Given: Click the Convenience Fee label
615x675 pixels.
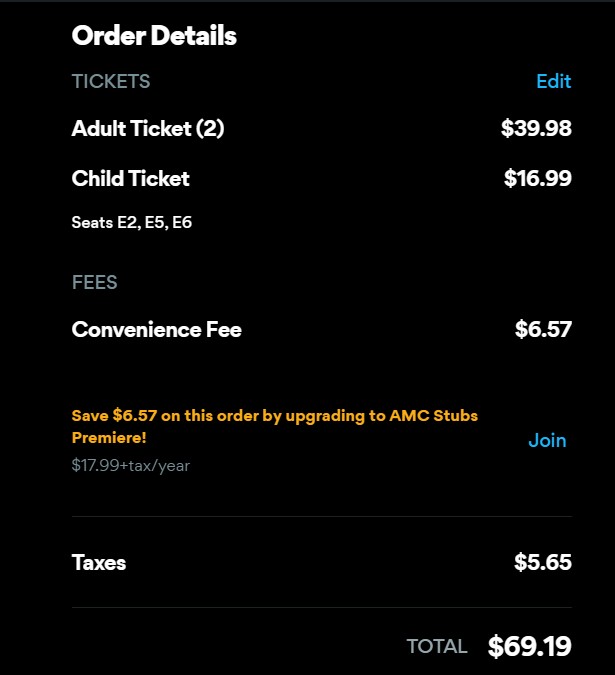Looking at the screenshot, I should click(x=157, y=330).
